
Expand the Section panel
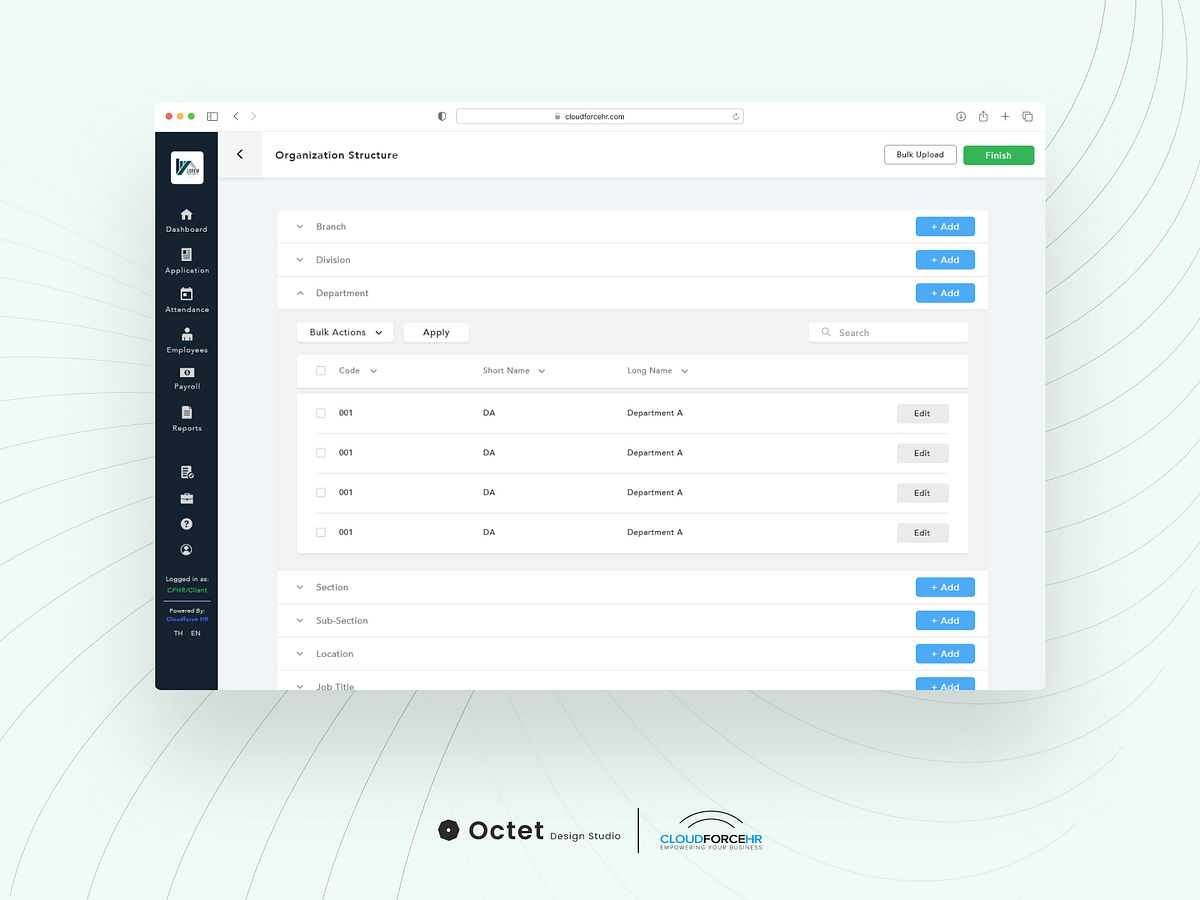(x=299, y=587)
